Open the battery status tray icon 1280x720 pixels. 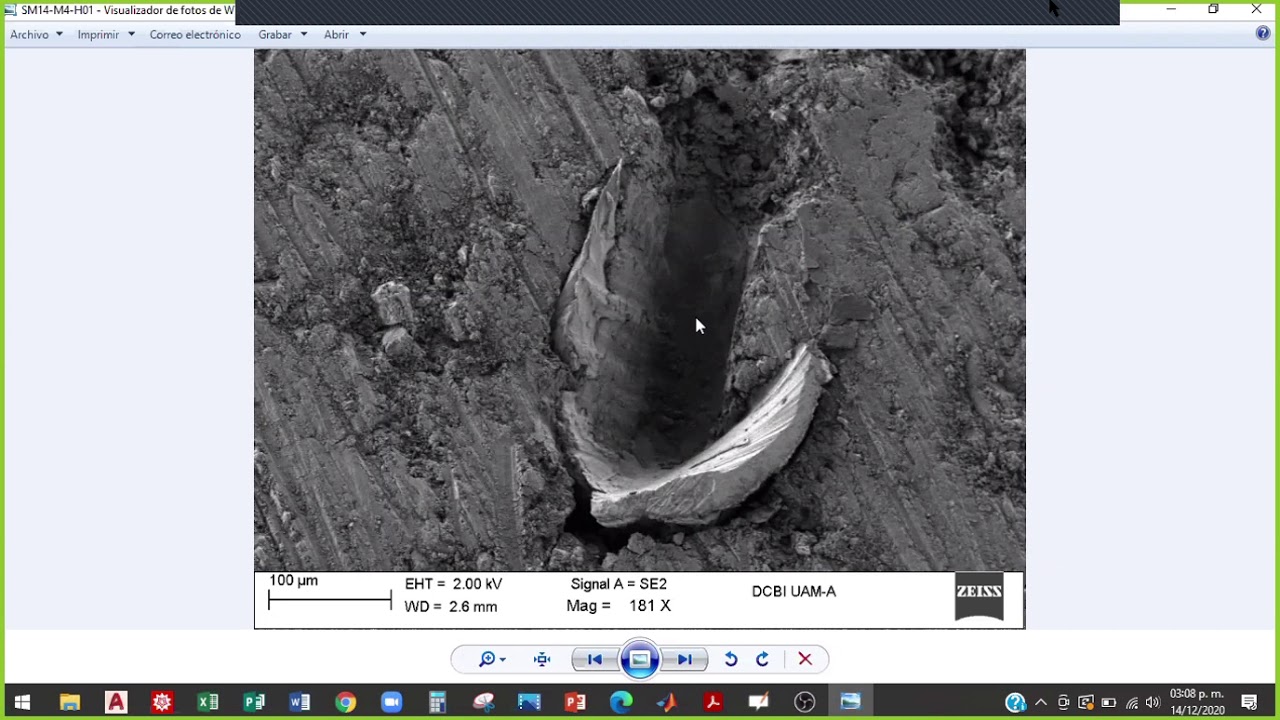tap(1108, 702)
